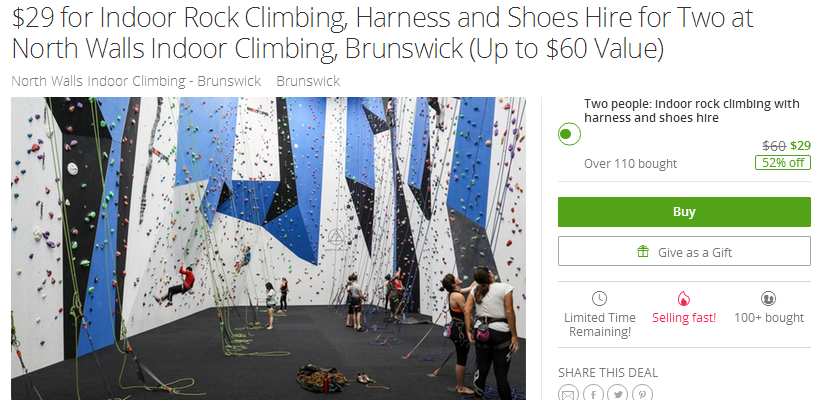Open North Walls Indoor Climbing - Brunswick merchant link

click(136, 81)
